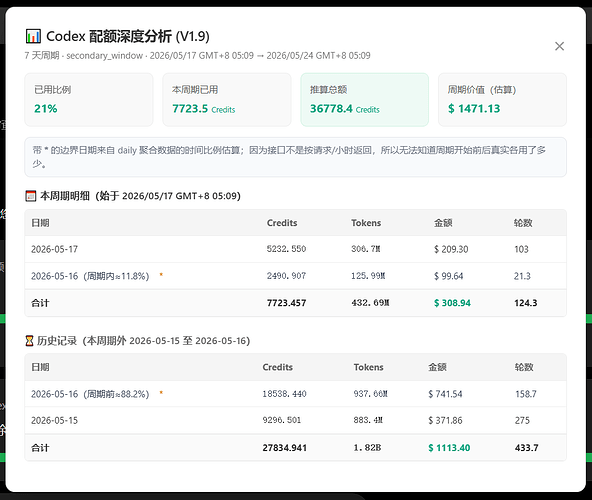Click the Tokens value 125.99M
Image resolution: width=592 pixels, height=500 pixels.
coord(368,276)
